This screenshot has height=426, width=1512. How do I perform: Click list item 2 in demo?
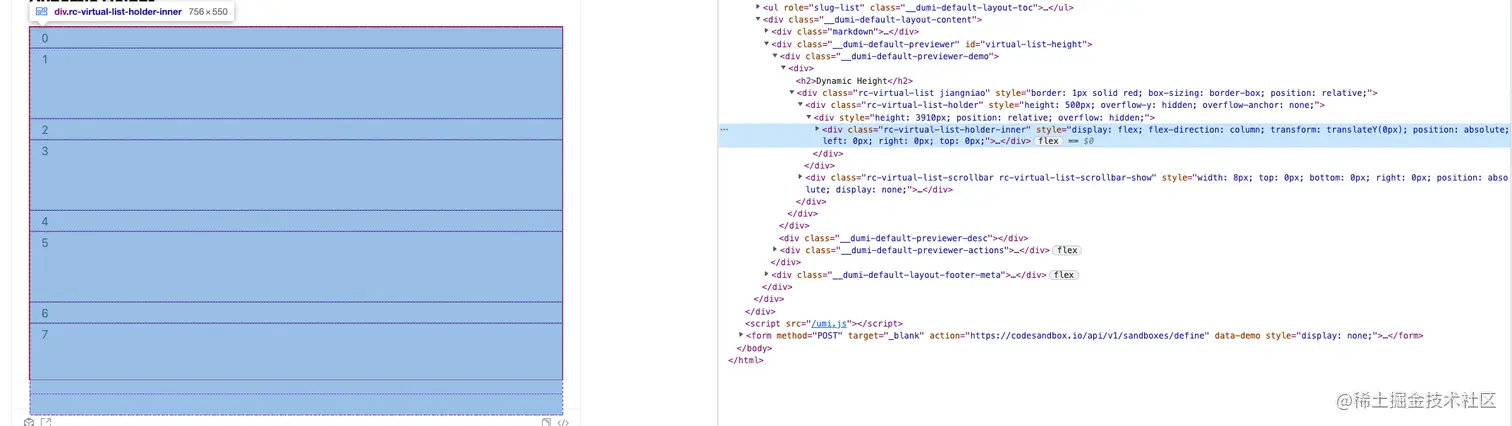point(296,130)
